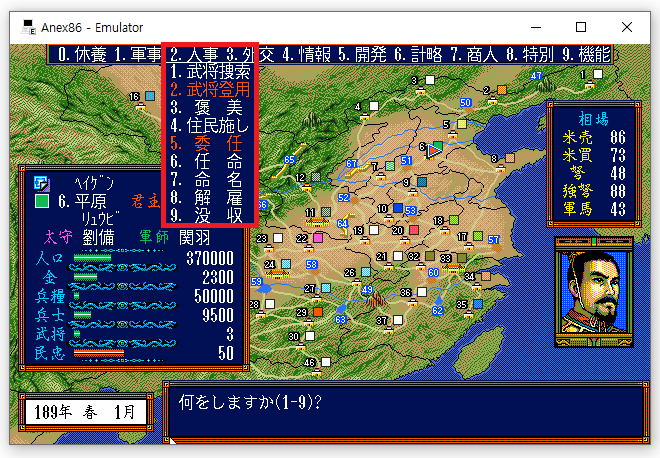This screenshot has width=660, height=458.
Task: Open the 6.計略 menu
Action: [418, 54]
